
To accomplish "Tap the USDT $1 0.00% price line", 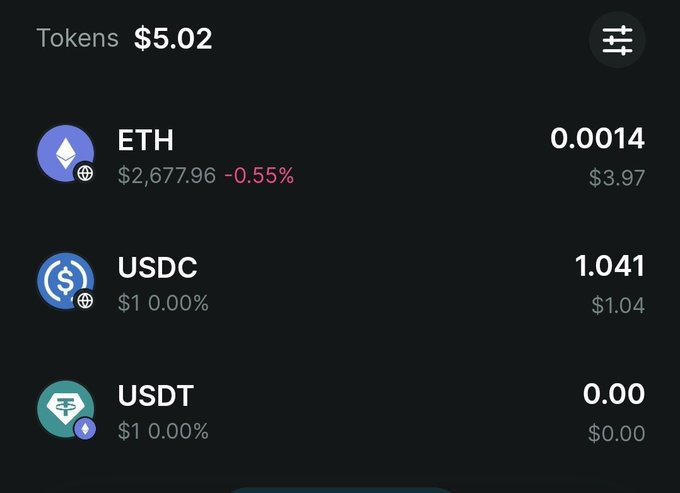I will point(163,431).
